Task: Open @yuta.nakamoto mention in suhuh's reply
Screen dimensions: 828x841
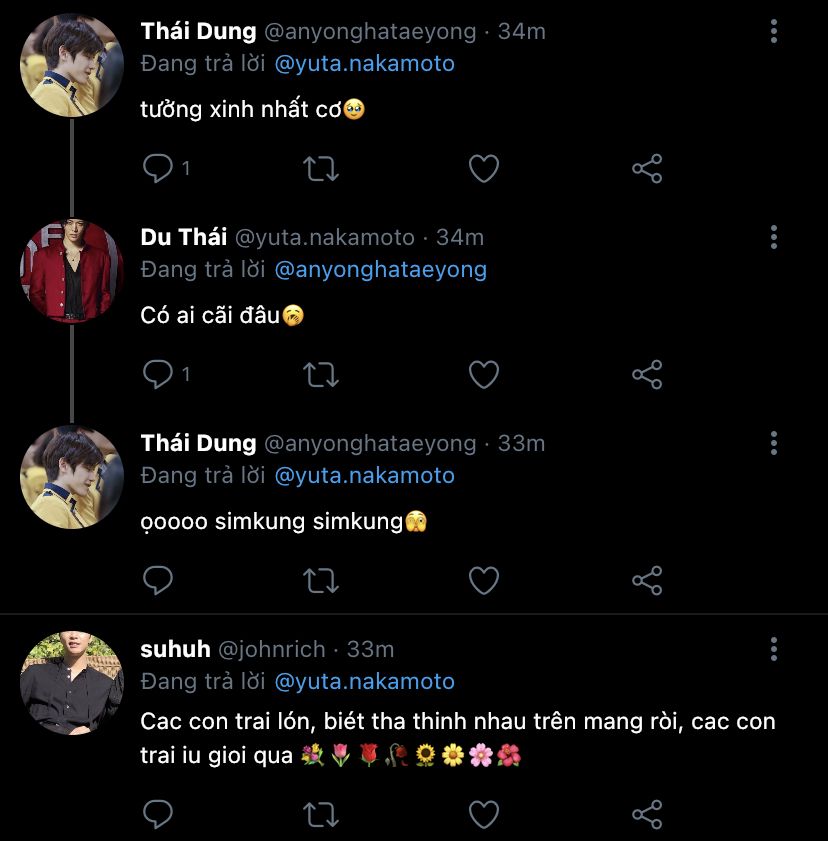Action: pos(364,682)
